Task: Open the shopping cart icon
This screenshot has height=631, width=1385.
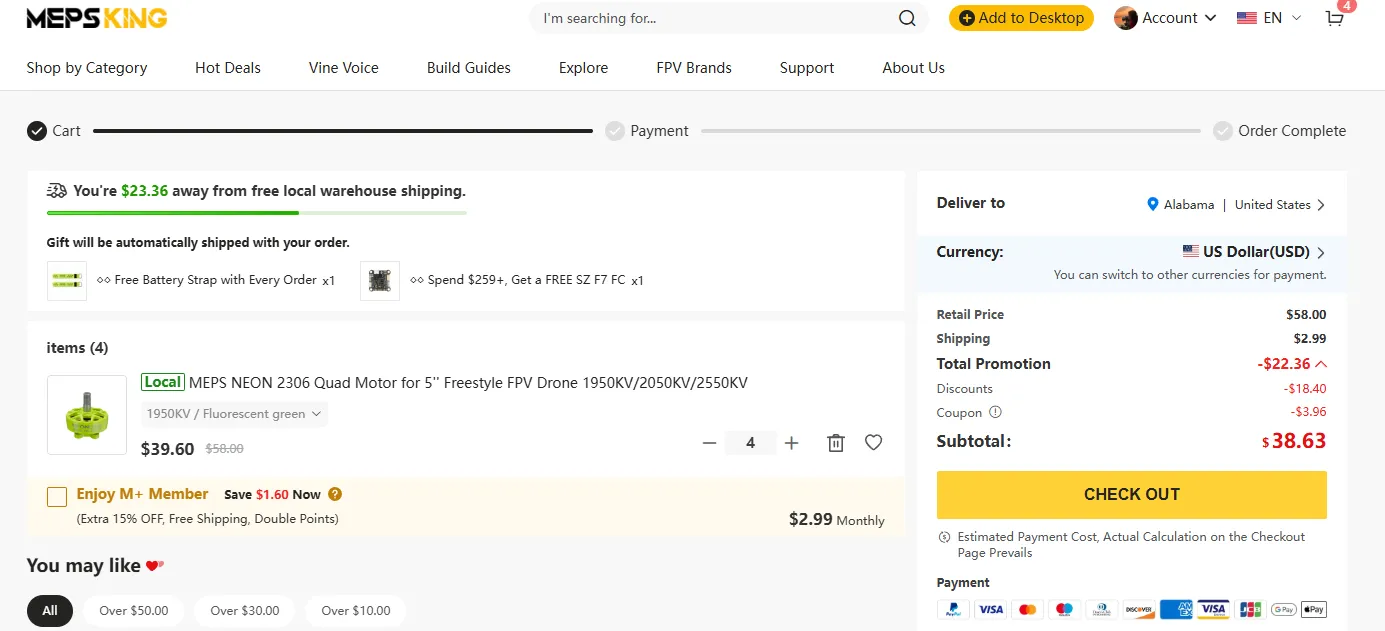Action: point(1334,18)
